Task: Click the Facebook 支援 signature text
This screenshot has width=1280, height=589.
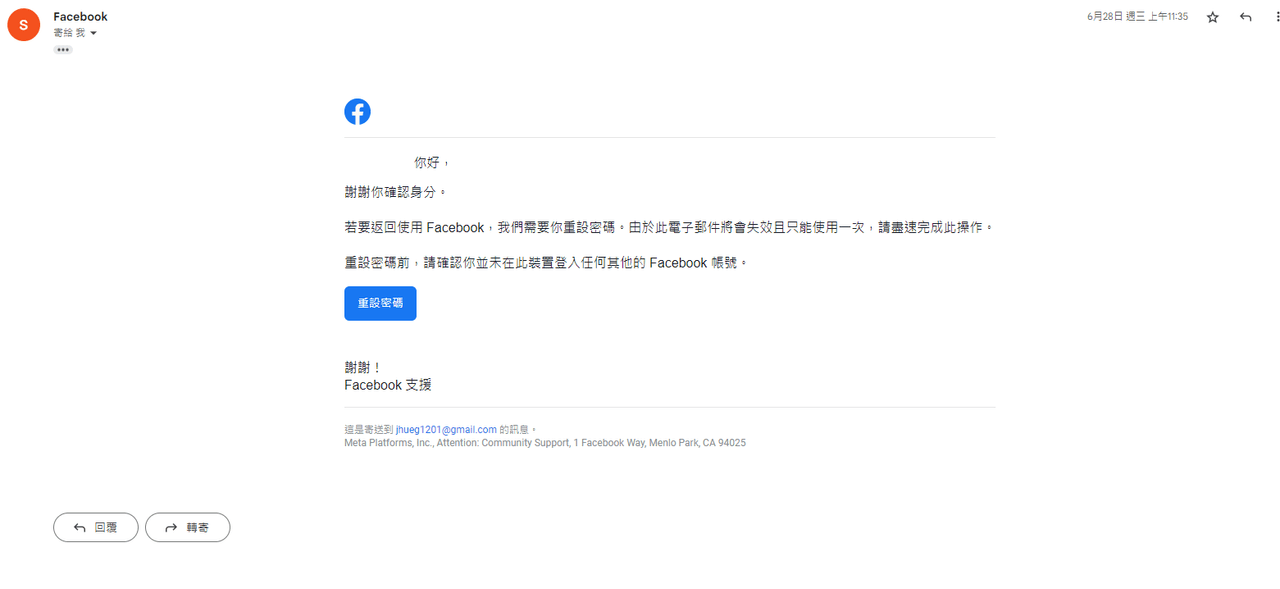Action: click(388, 385)
